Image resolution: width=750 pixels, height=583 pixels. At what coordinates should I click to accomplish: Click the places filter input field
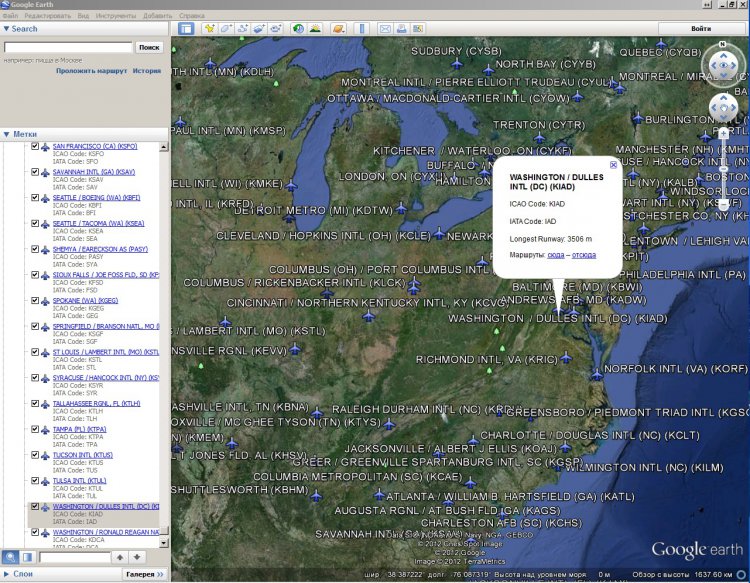pos(75,557)
